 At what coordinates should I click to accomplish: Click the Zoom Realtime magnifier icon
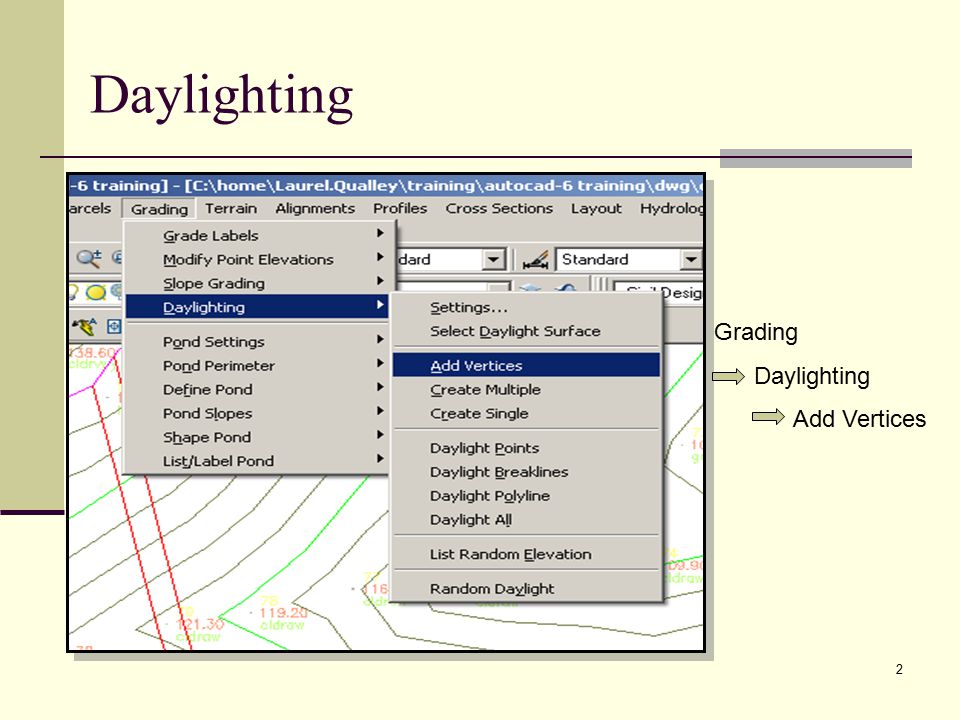[x=89, y=259]
